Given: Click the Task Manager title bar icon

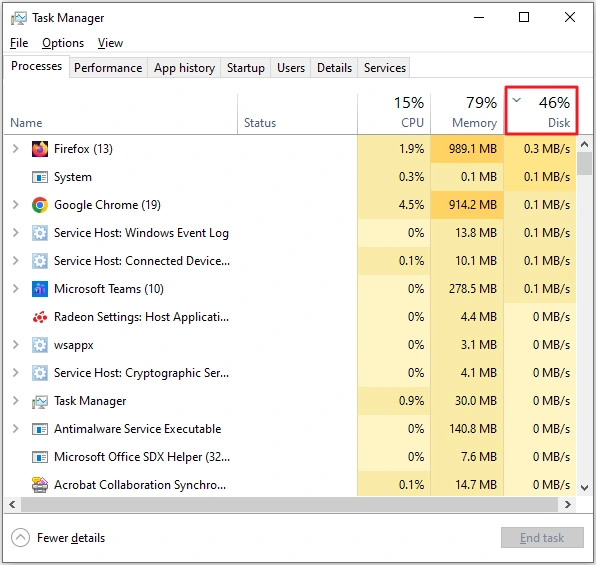Looking at the screenshot, I should click(19, 18).
